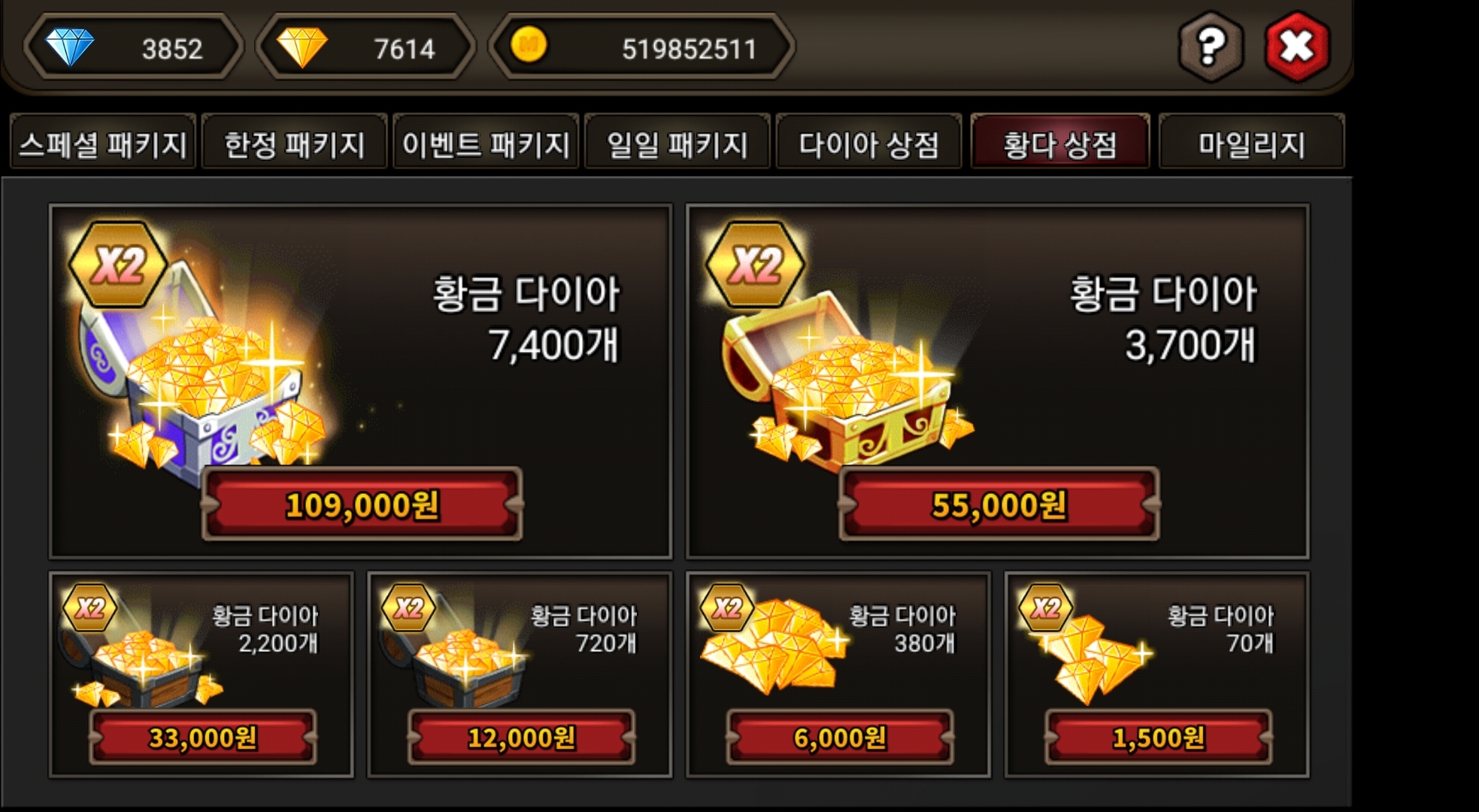Open the question mark help icon
Viewport: 1479px width, 812px height.
pyautogui.click(x=1210, y=47)
